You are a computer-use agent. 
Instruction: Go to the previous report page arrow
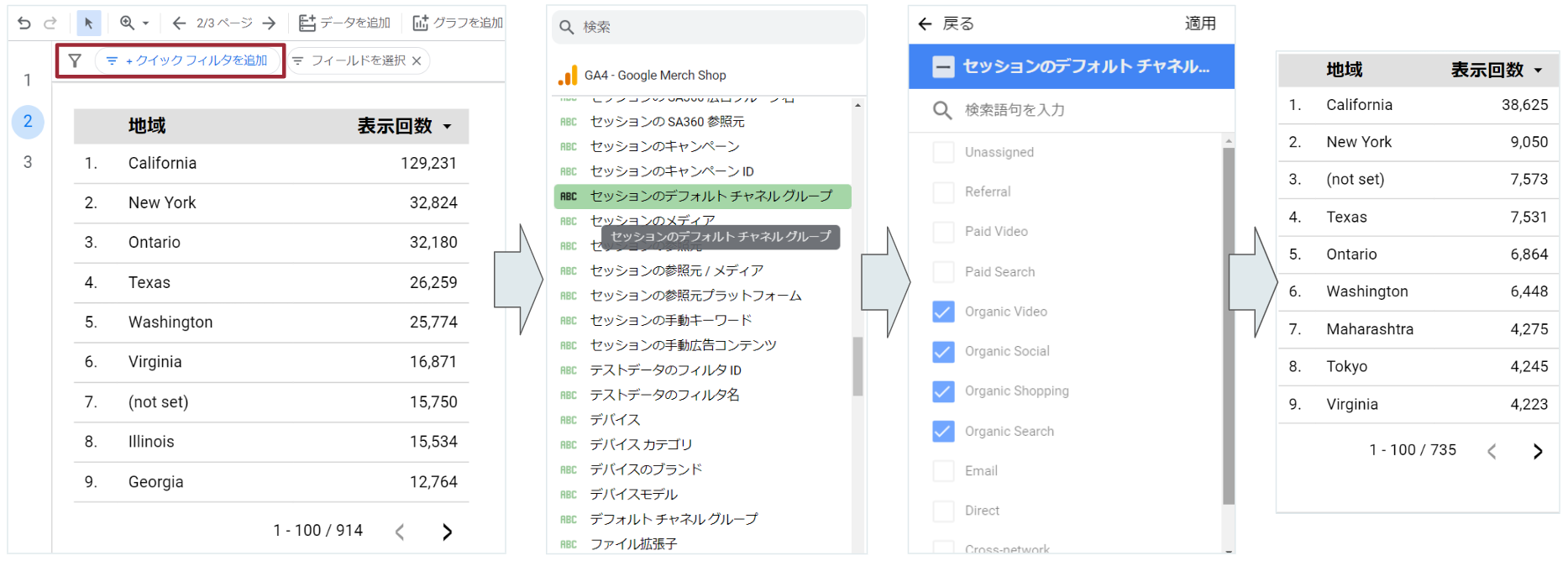(x=179, y=23)
